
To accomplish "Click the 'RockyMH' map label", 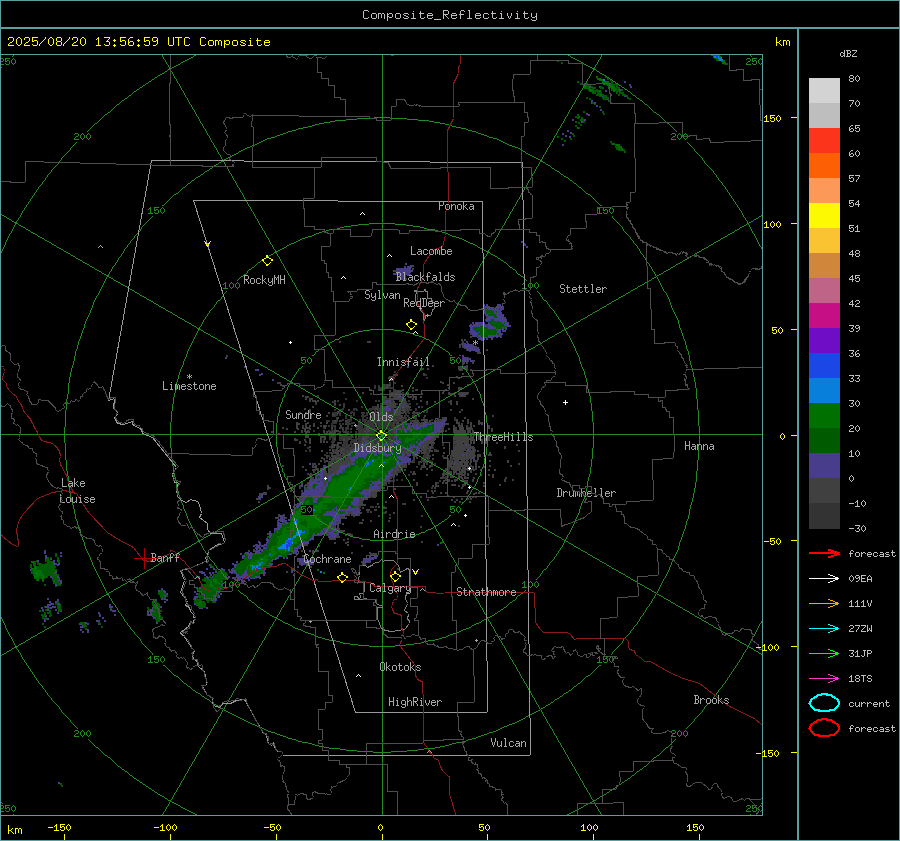I will coord(264,280).
